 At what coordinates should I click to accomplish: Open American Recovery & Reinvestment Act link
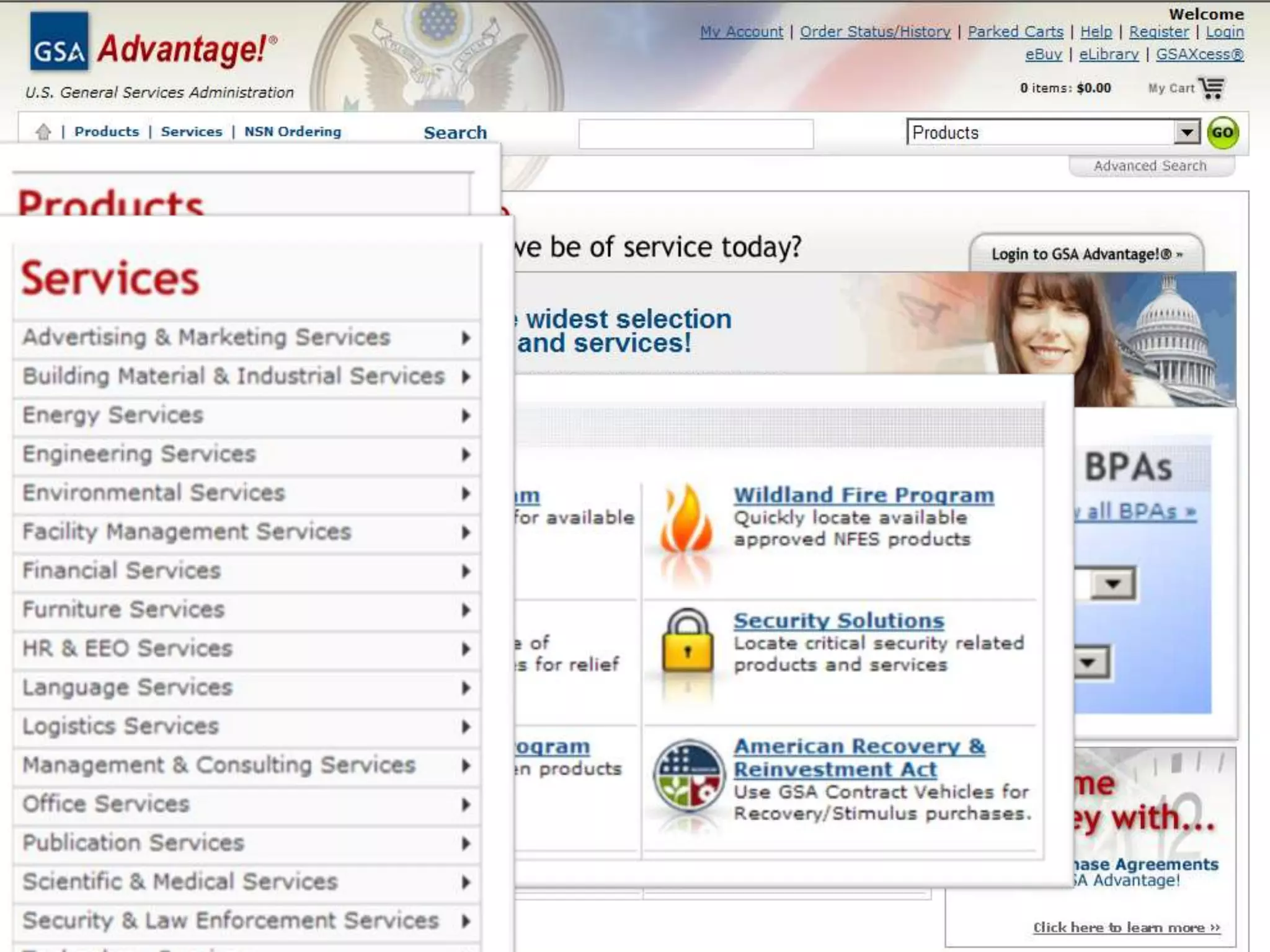click(x=859, y=757)
